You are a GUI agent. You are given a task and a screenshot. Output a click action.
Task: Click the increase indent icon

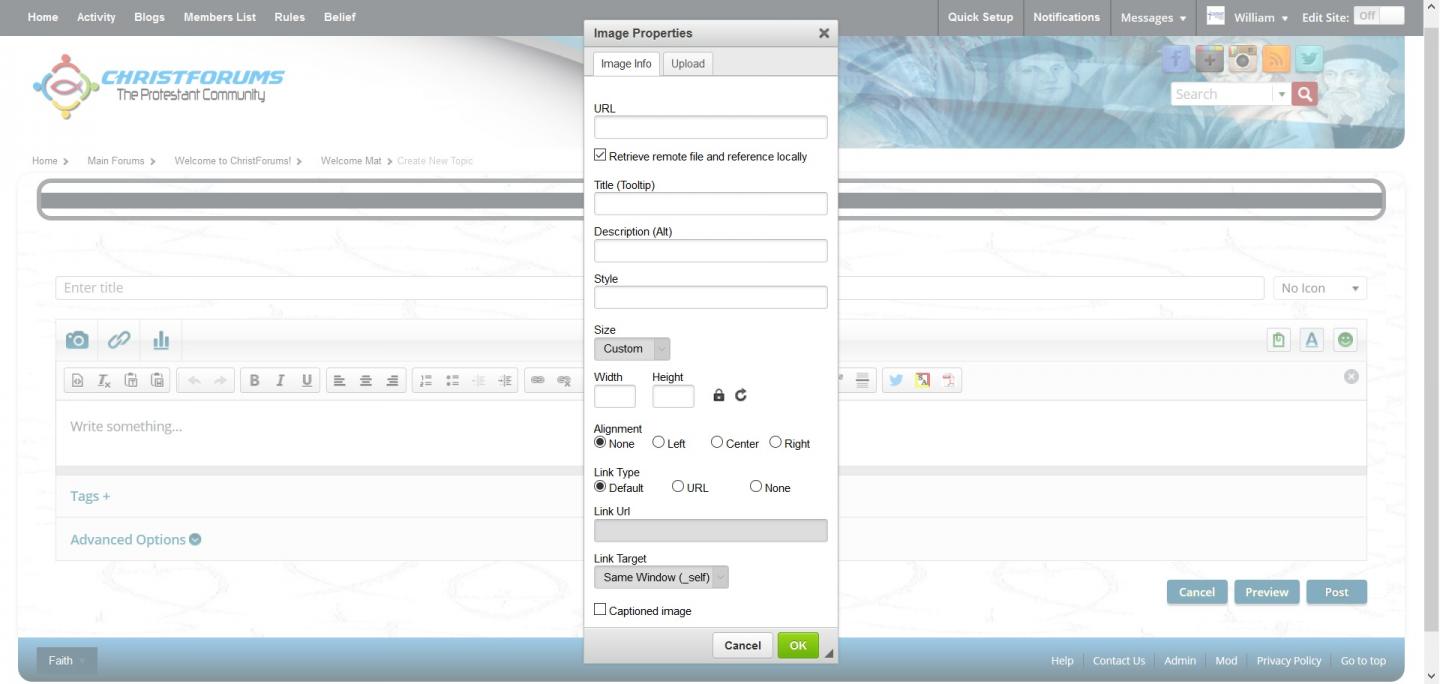tap(505, 380)
